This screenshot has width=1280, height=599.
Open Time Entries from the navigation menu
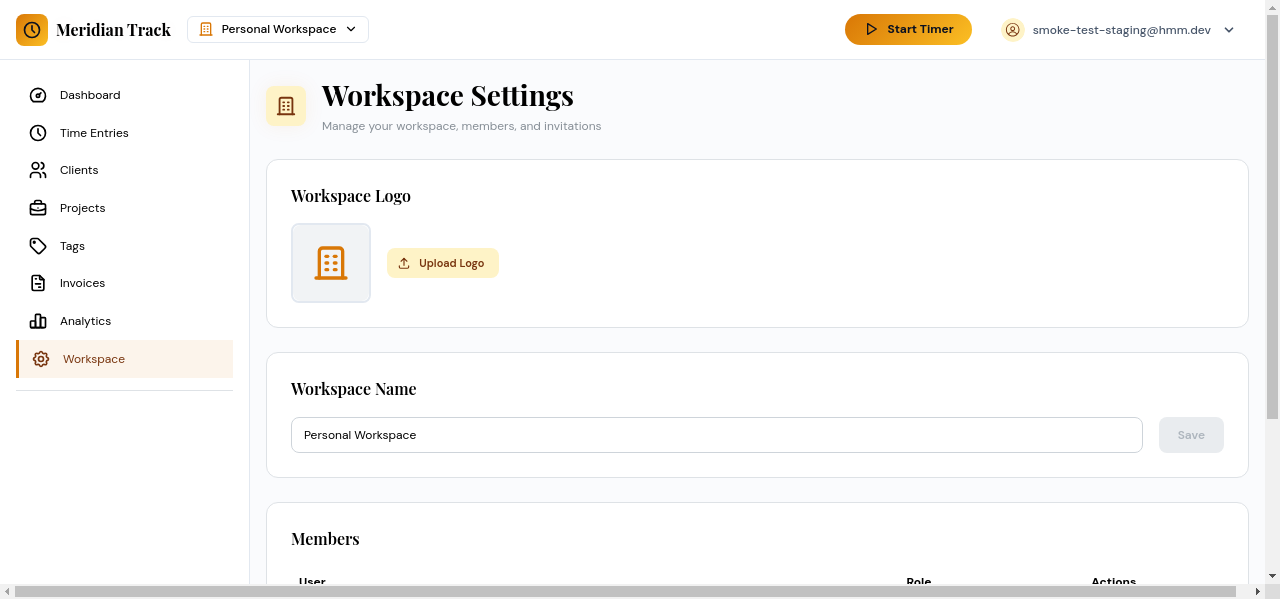tap(94, 133)
